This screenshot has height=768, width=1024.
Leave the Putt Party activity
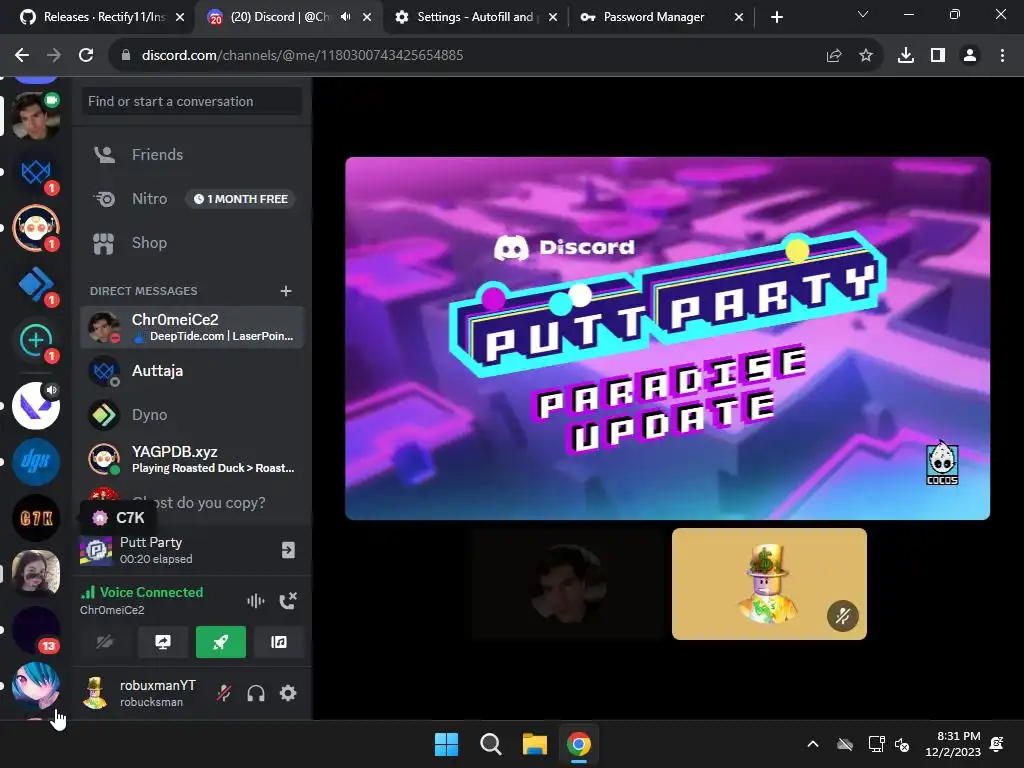(x=288, y=550)
